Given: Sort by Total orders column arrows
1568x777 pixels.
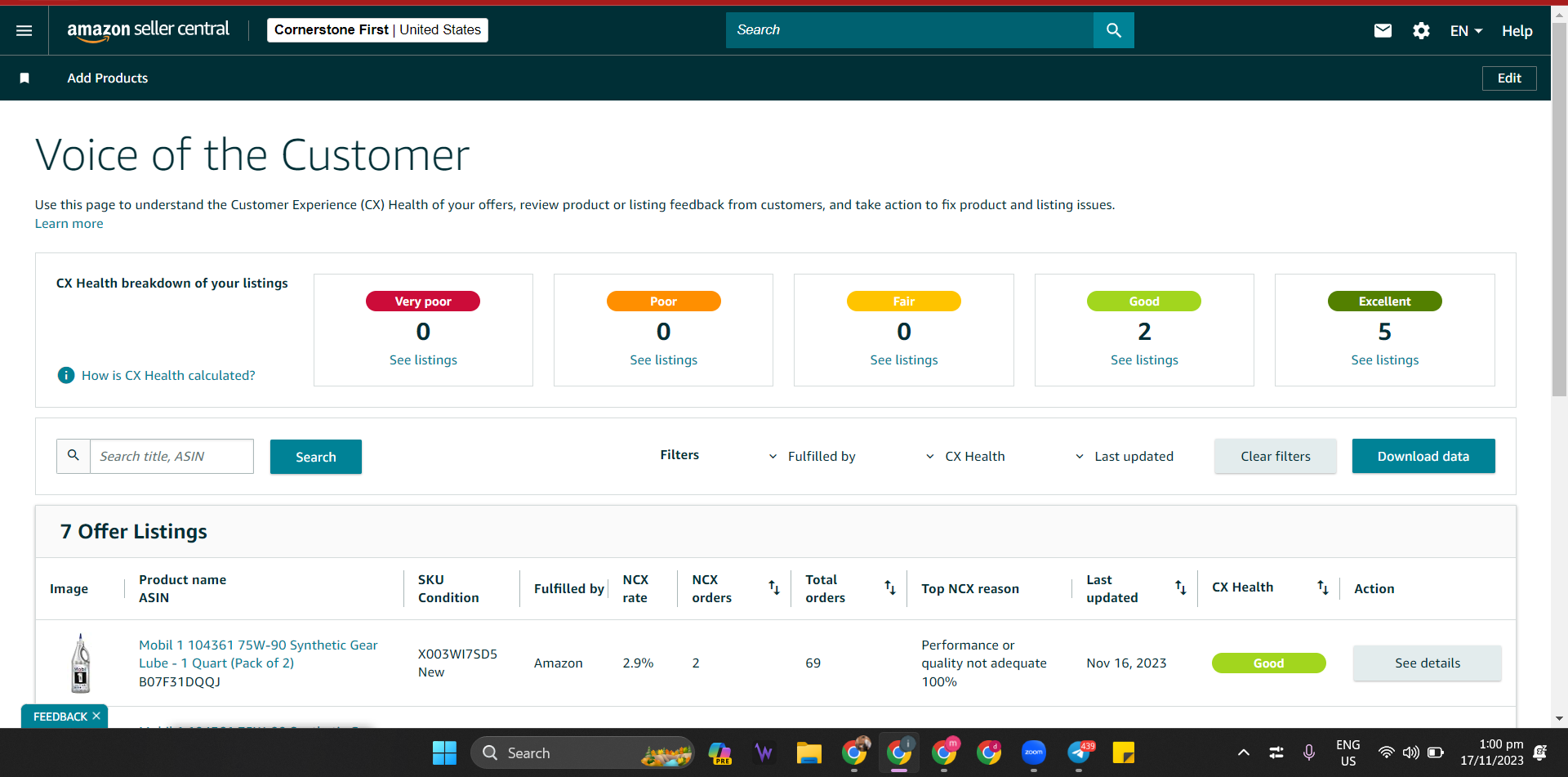Looking at the screenshot, I should click(x=890, y=587).
